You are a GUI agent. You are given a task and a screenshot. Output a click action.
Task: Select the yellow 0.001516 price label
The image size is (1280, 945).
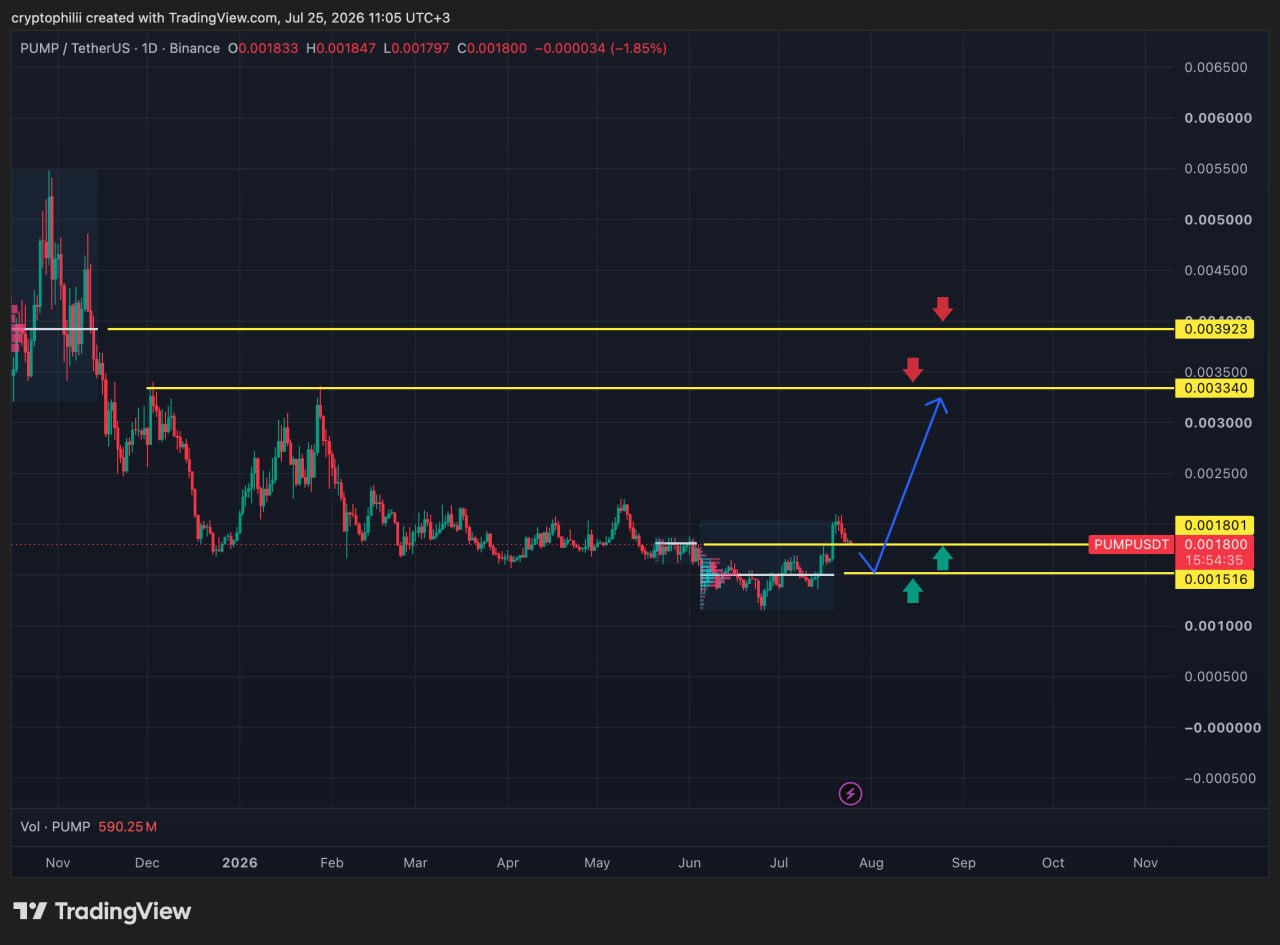(1216, 580)
